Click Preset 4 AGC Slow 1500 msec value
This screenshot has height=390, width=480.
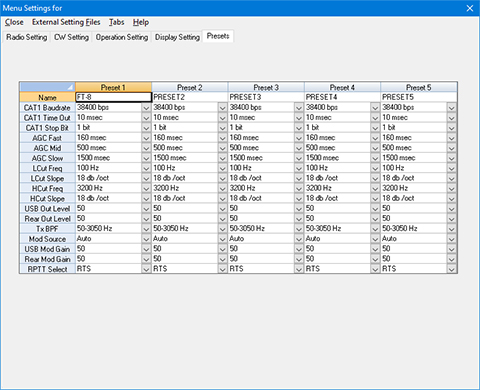[322, 158]
